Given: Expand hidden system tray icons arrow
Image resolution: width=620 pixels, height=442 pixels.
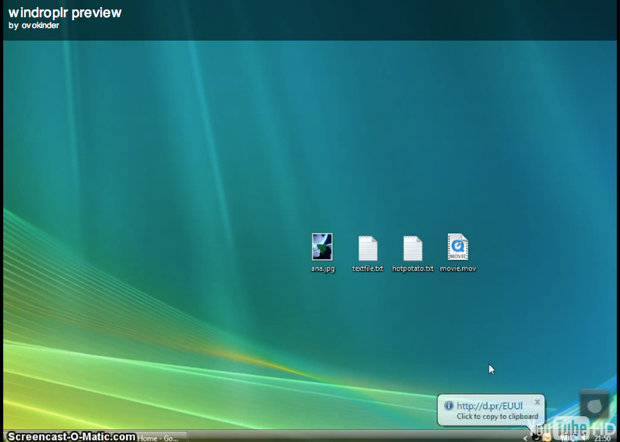Looking at the screenshot, I should tap(525, 438).
